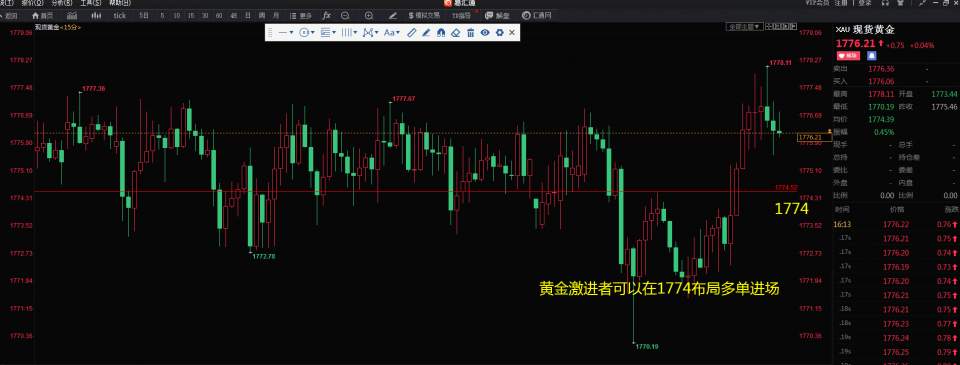Open customer service headset icon
The image size is (960, 365).
(885, 3)
